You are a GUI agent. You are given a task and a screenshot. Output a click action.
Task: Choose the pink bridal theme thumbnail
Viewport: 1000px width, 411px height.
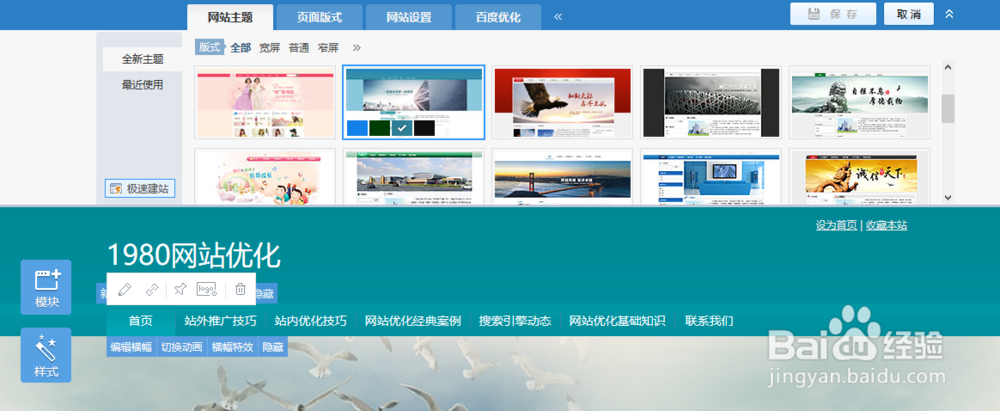(x=265, y=102)
